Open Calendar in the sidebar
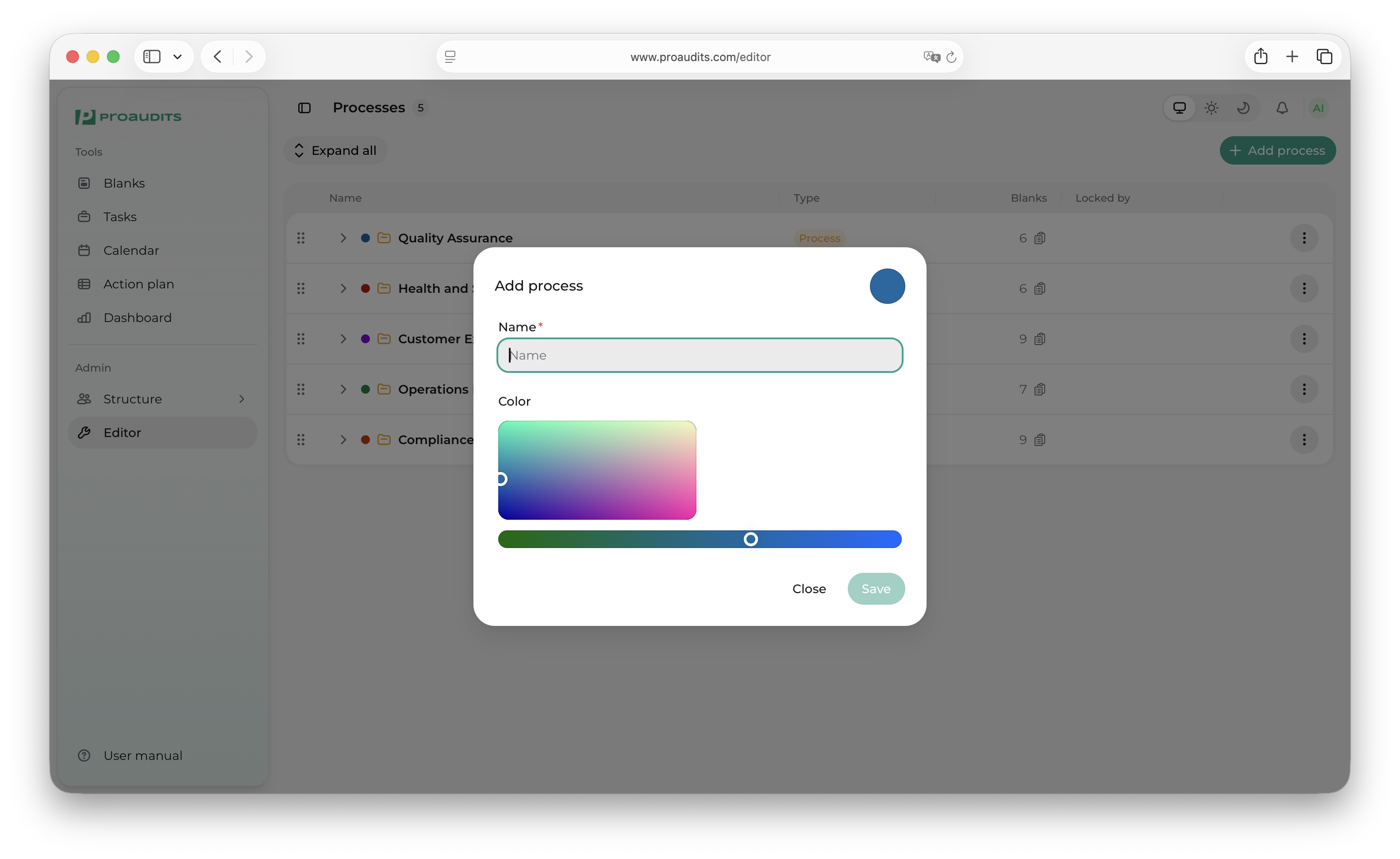The image size is (1400, 859). click(x=162, y=250)
